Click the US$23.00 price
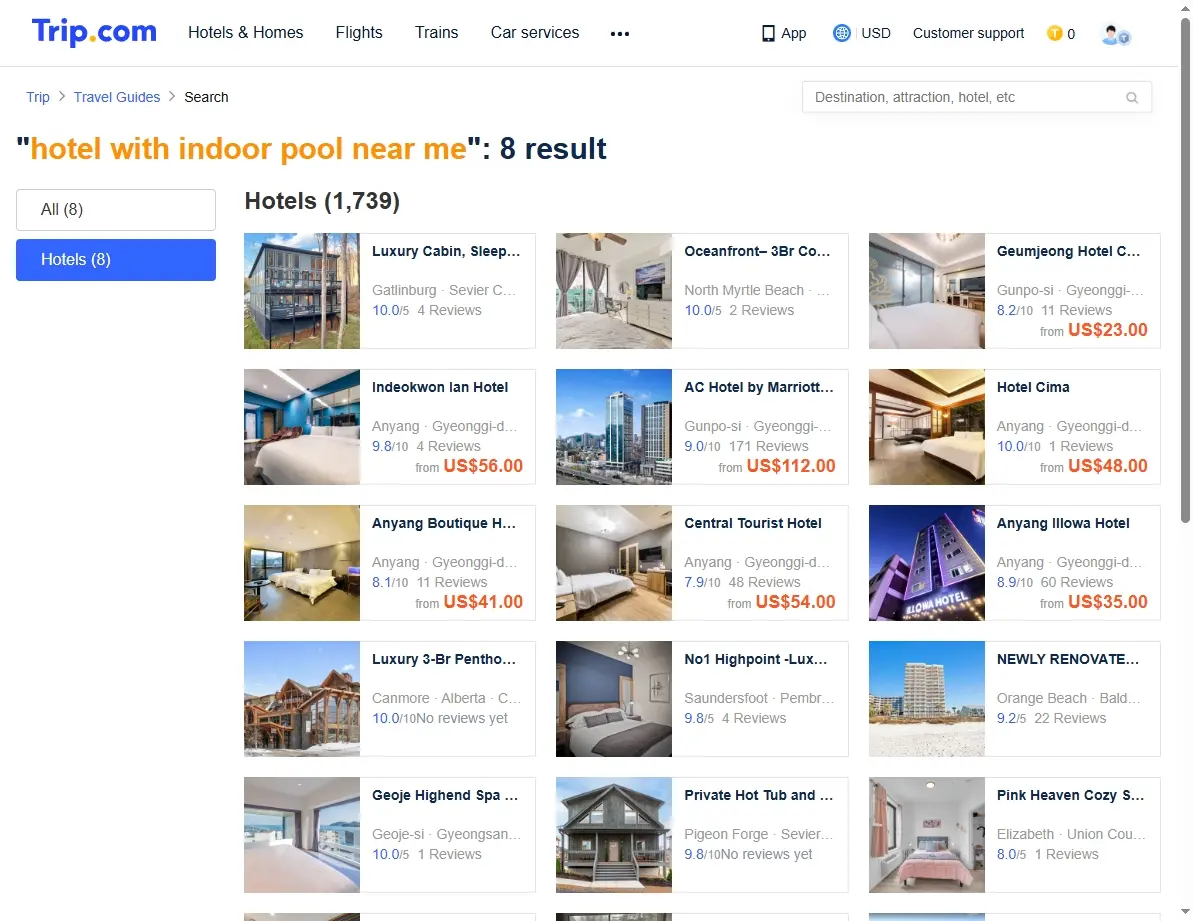This screenshot has height=921, width=1193. coord(1108,330)
